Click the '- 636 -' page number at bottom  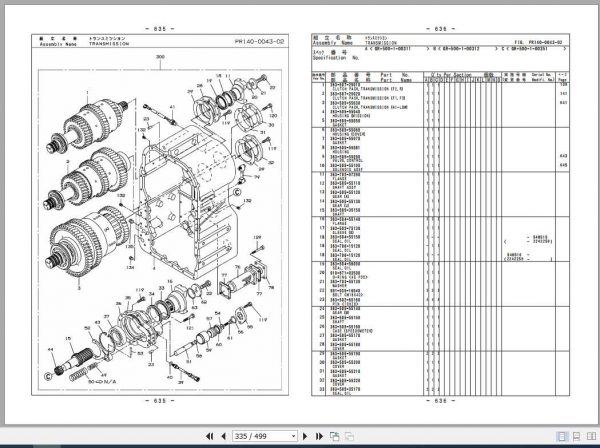[440, 401]
